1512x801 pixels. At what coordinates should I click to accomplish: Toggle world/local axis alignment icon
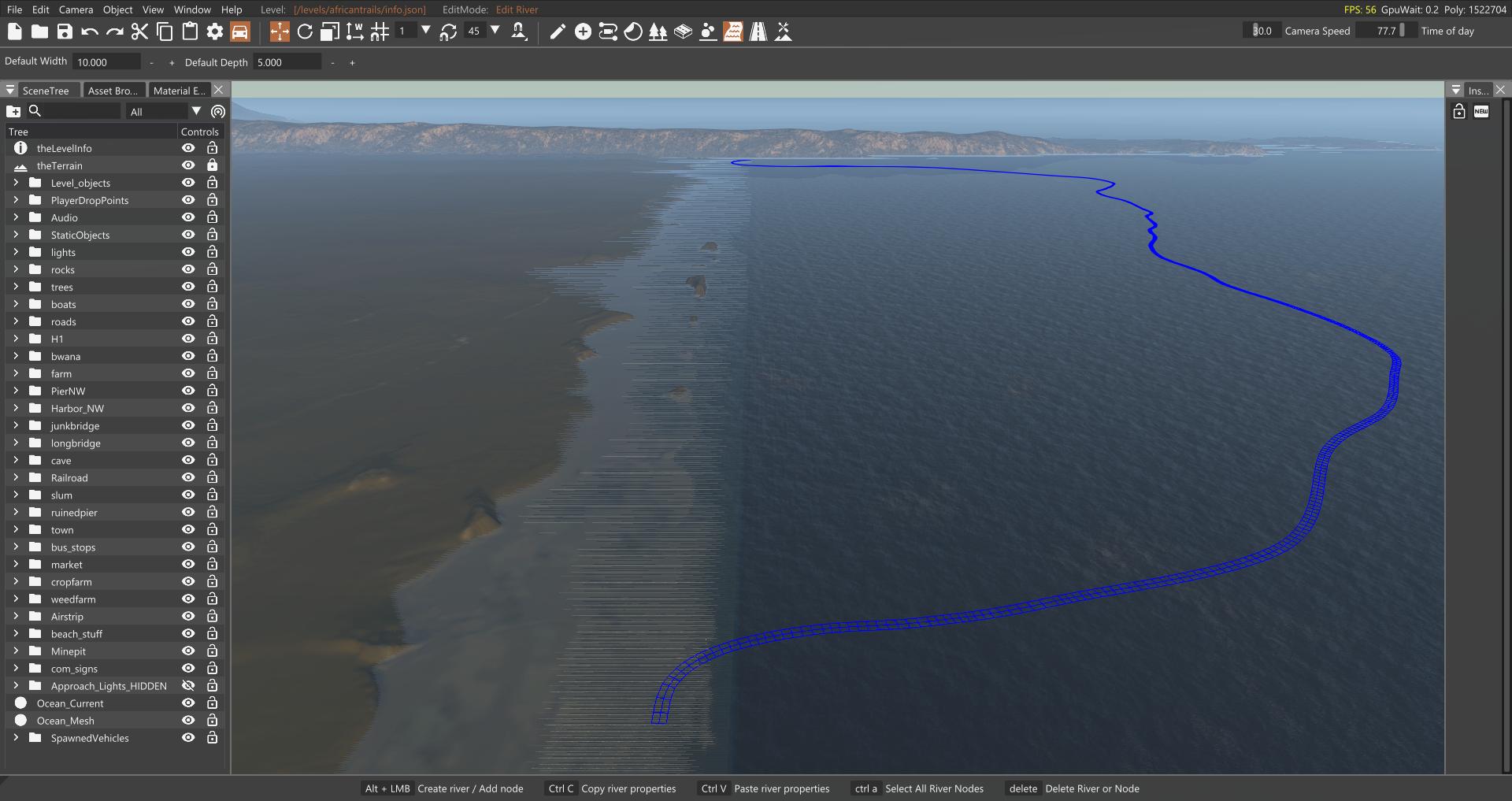pos(355,32)
